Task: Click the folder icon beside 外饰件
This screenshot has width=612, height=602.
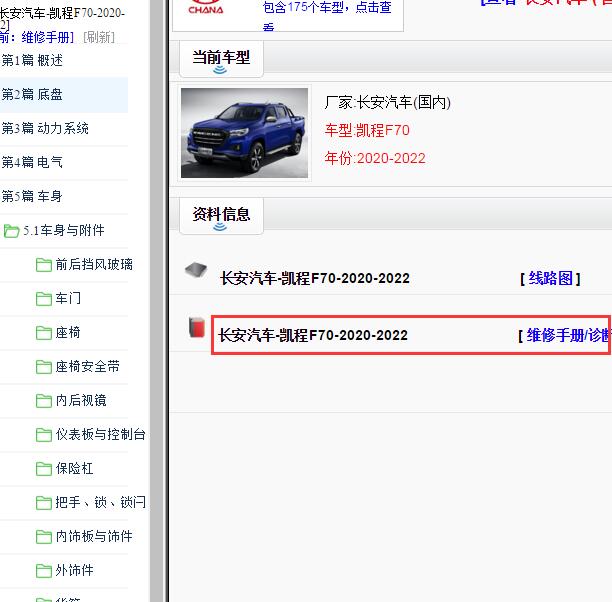Action: click(x=43, y=570)
